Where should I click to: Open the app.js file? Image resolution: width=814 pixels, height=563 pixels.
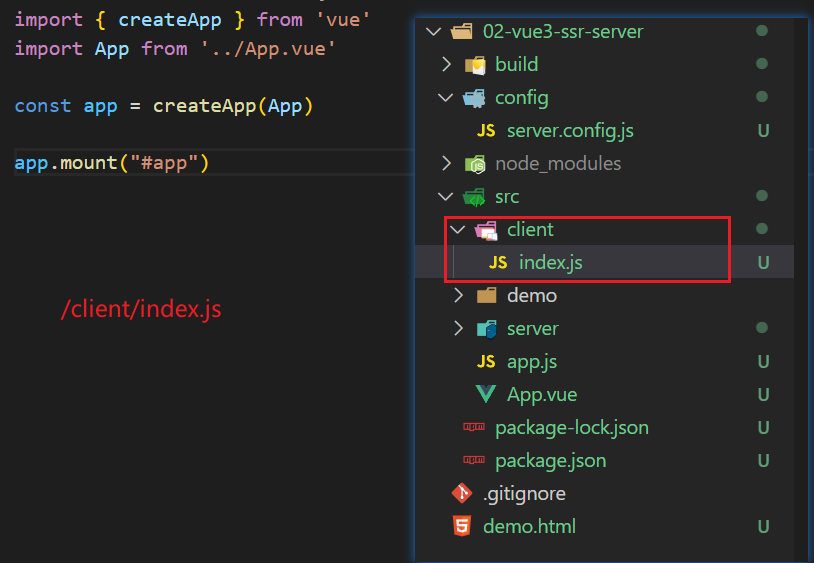pyautogui.click(x=532, y=362)
